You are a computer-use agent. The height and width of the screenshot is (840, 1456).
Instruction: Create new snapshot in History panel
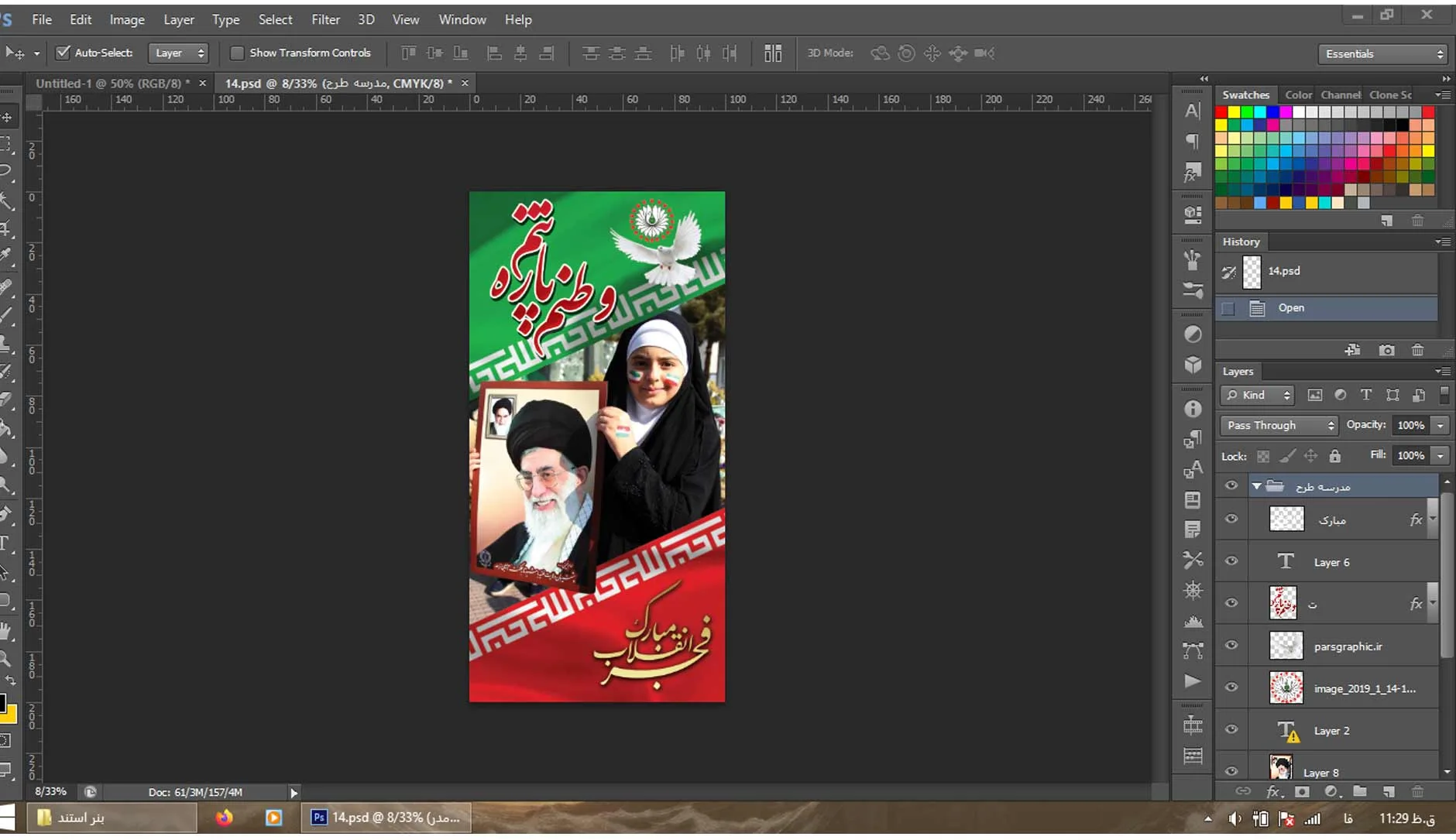[x=1386, y=350]
